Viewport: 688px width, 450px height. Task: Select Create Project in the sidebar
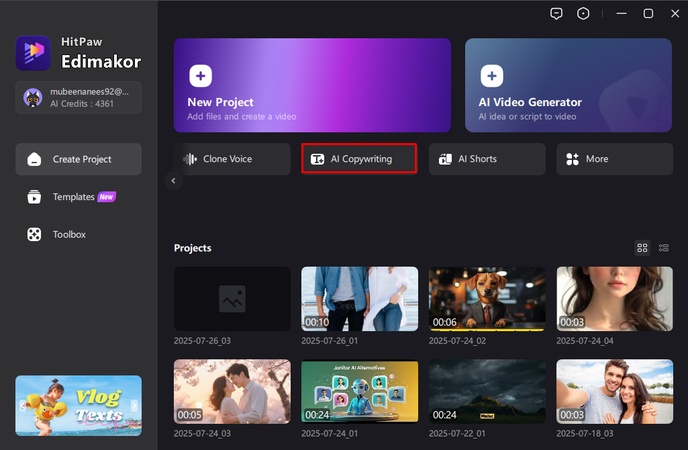click(x=79, y=159)
